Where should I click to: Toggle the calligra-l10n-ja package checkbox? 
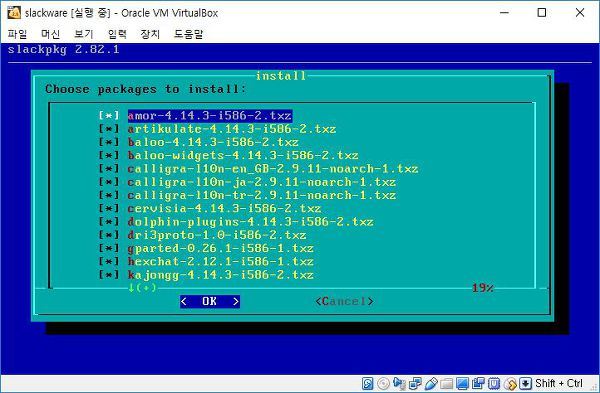pyautogui.click(x=109, y=182)
